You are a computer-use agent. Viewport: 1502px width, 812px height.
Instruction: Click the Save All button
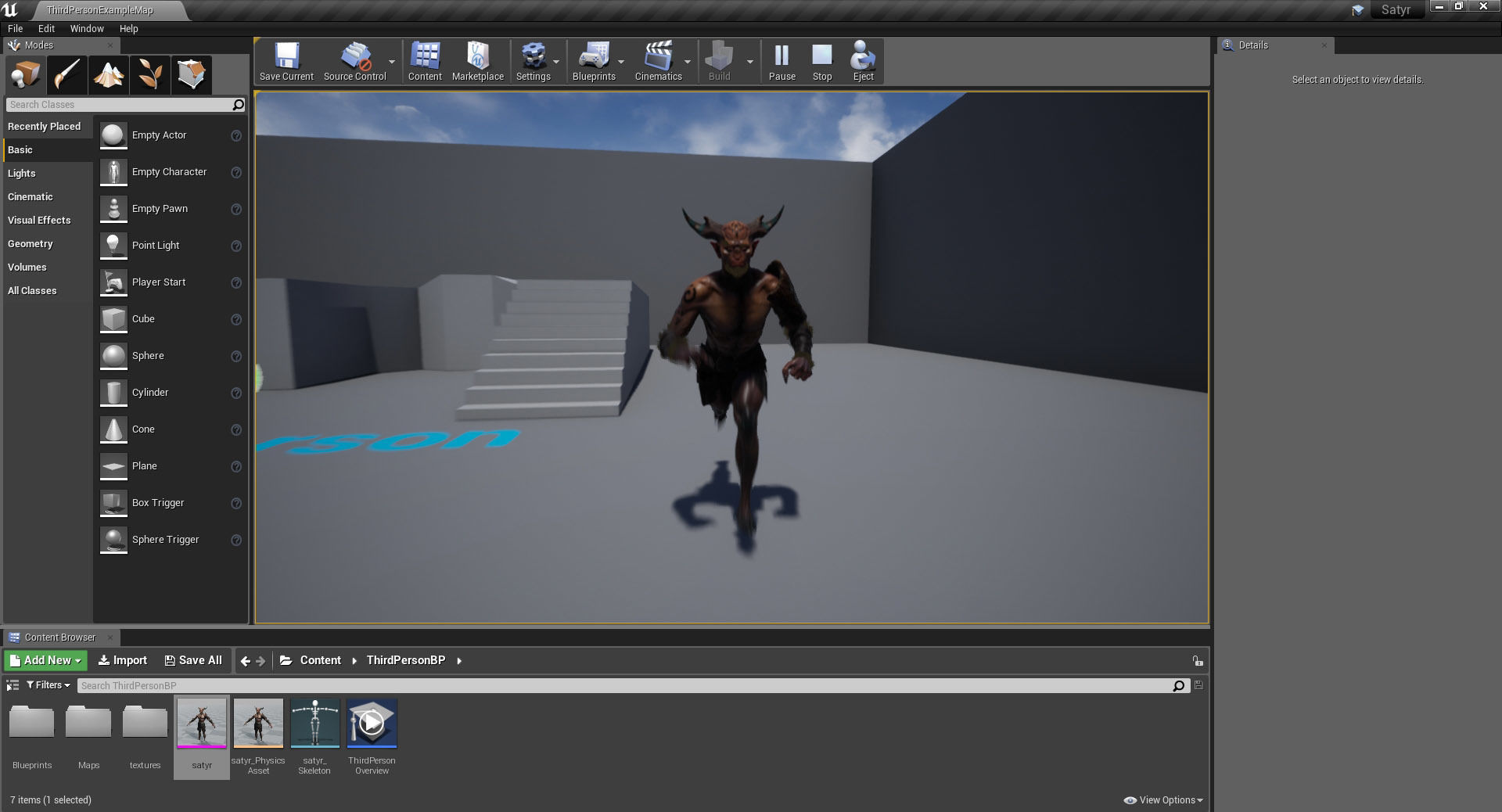pos(193,660)
